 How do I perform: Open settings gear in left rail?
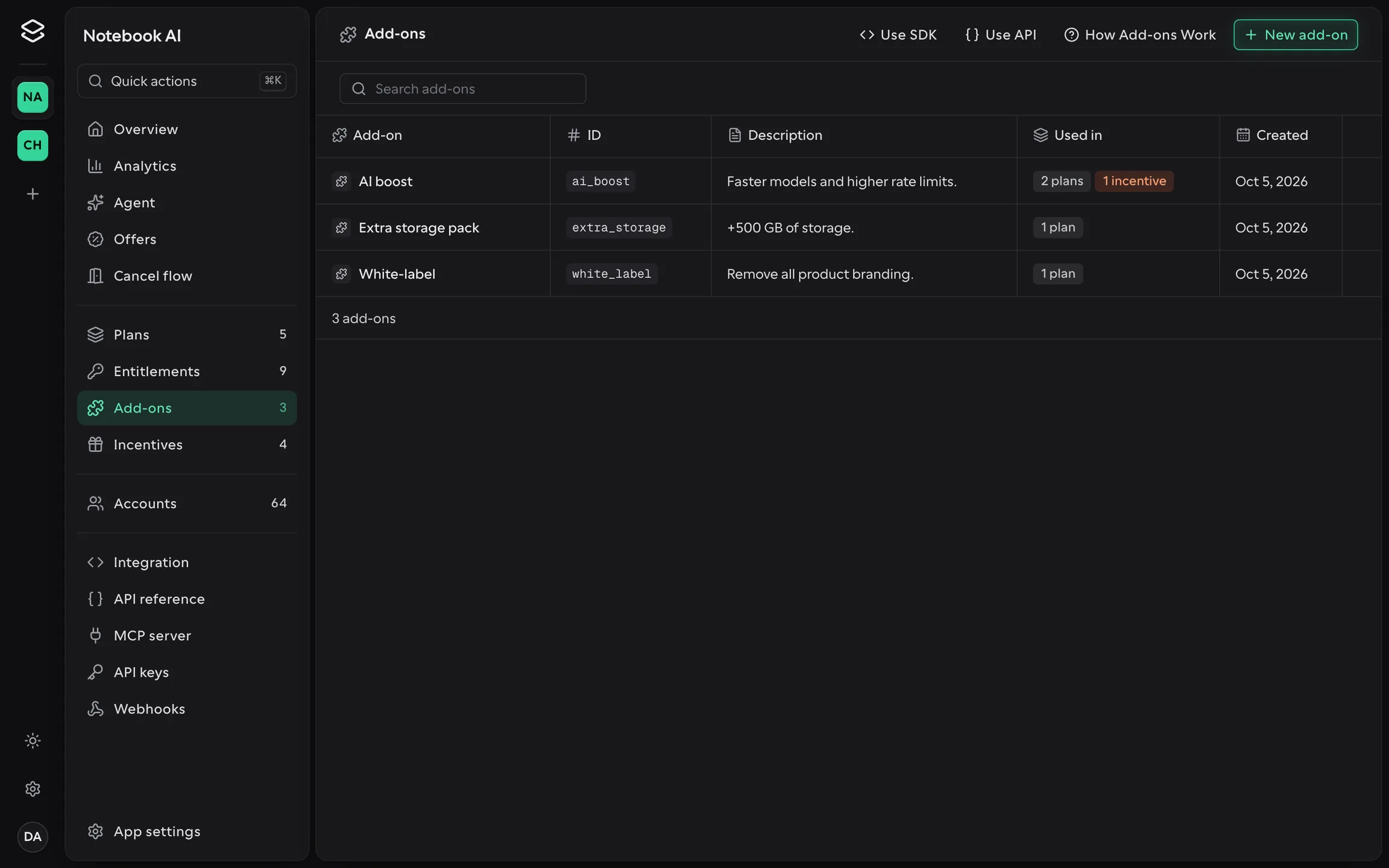click(33, 788)
